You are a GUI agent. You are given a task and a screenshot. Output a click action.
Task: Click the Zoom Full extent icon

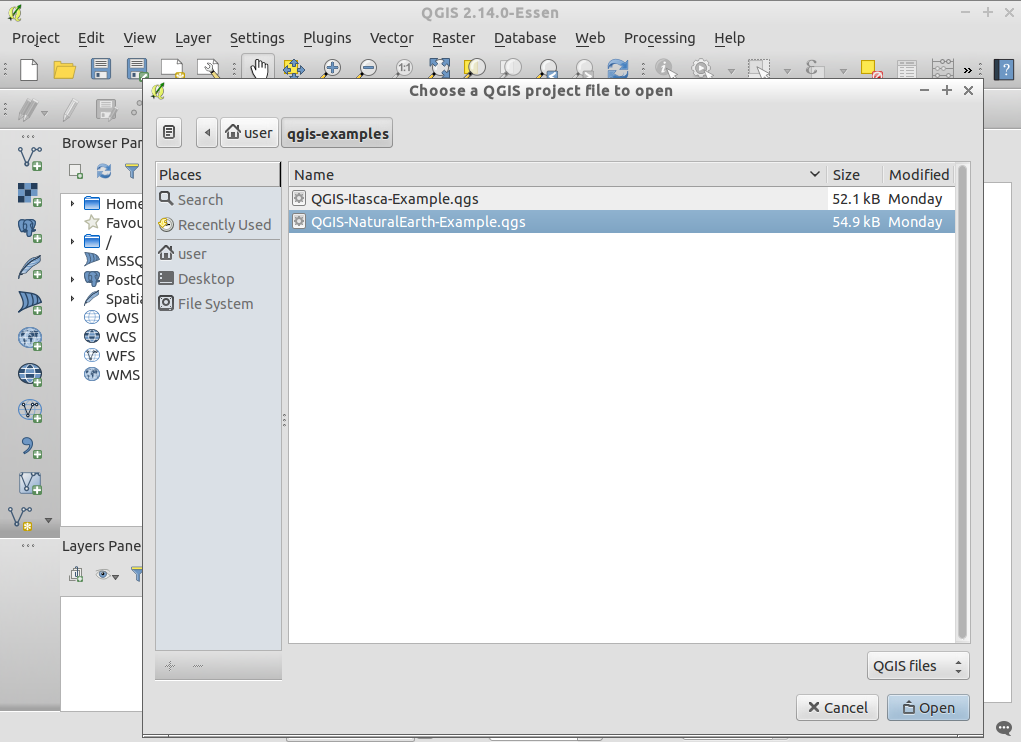click(x=440, y=68)
